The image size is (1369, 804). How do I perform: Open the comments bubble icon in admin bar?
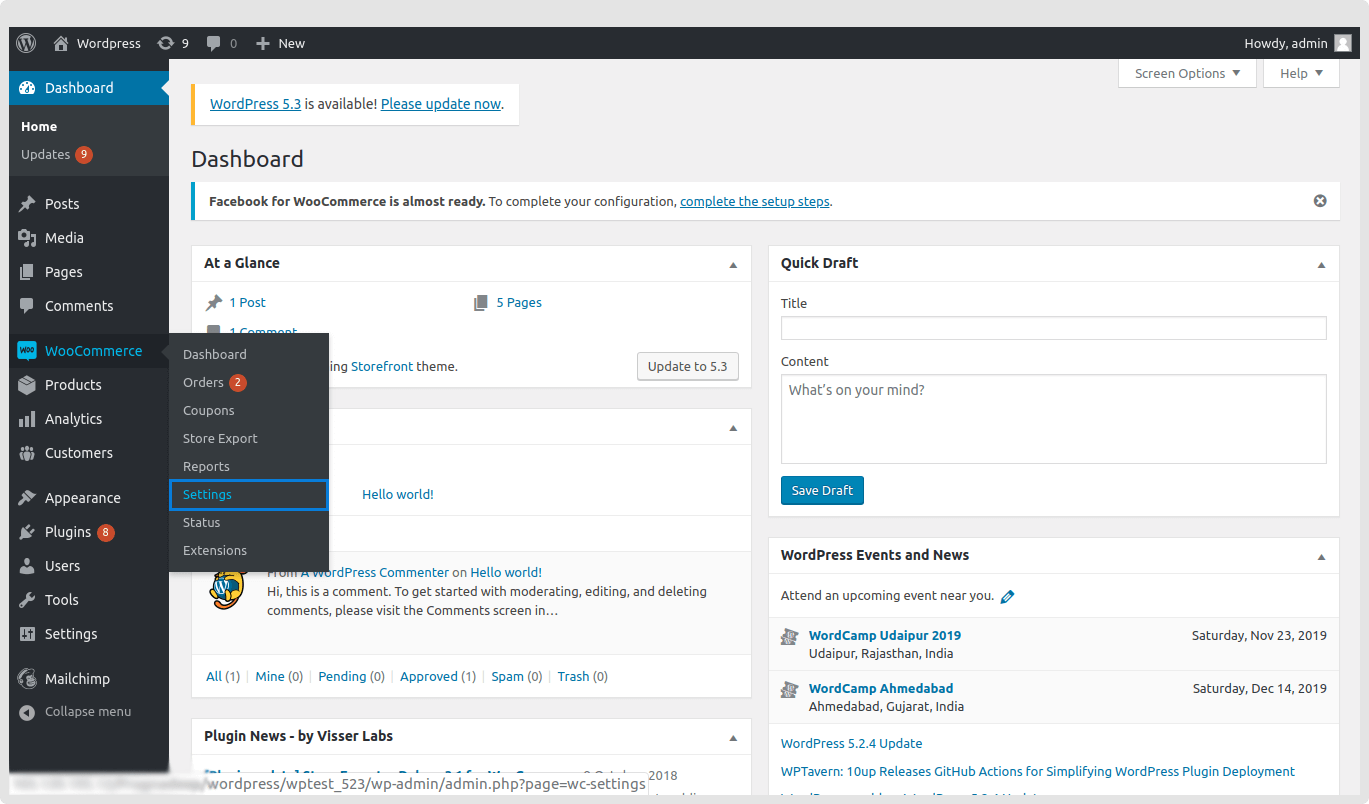[x=213, y=43]
